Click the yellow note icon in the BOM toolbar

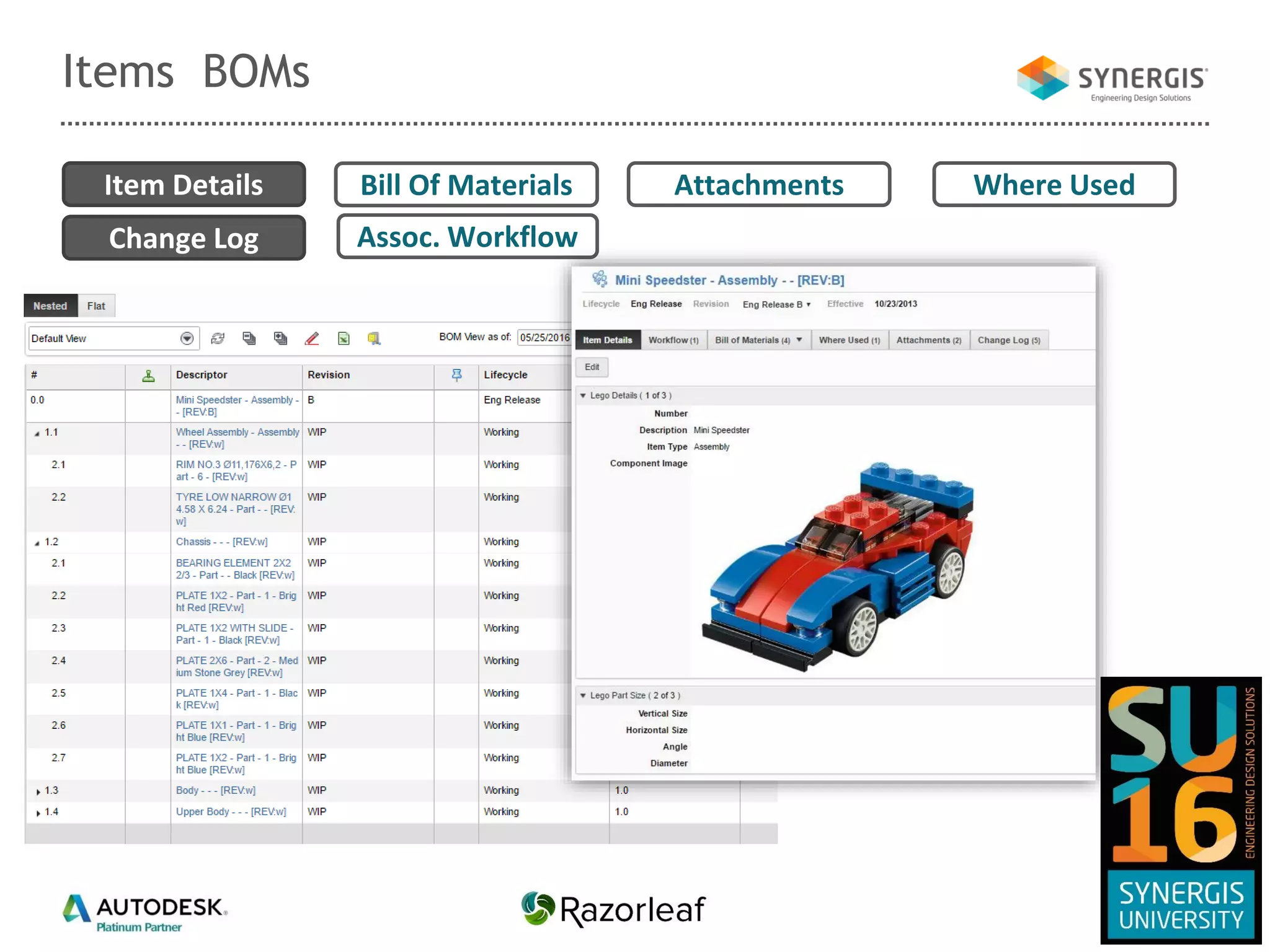coord(374,338)
